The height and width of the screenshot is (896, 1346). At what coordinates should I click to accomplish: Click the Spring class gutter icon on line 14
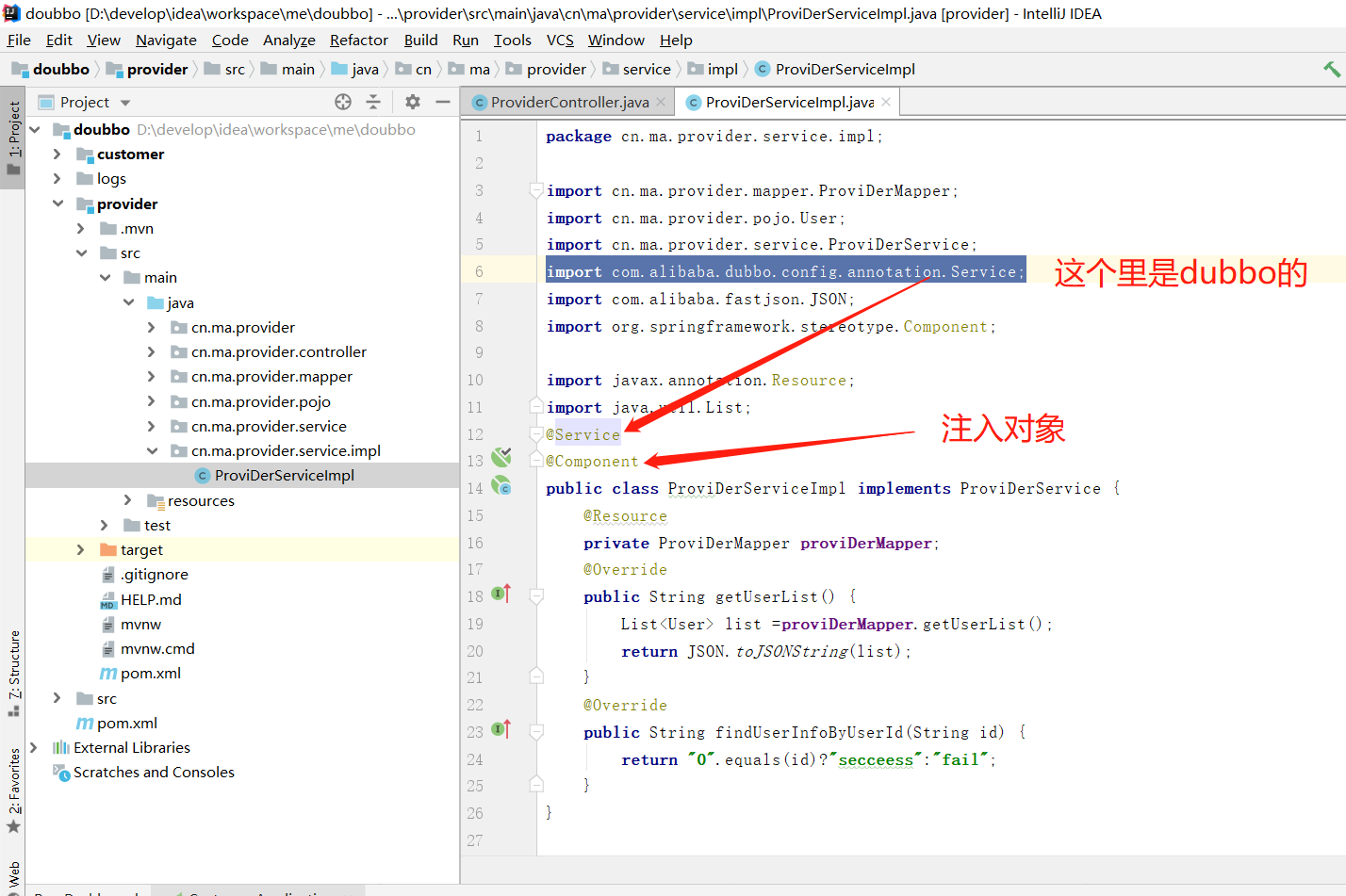[501, 486]
